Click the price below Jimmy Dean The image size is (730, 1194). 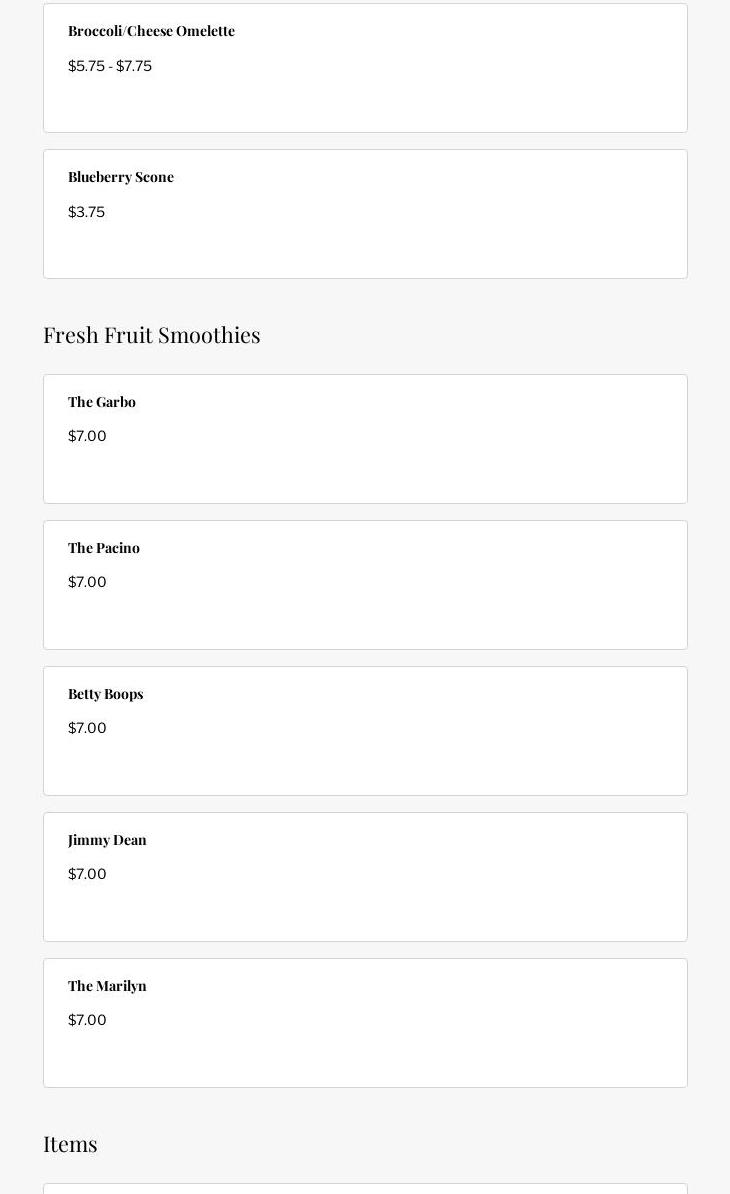(x=87, y=874)
